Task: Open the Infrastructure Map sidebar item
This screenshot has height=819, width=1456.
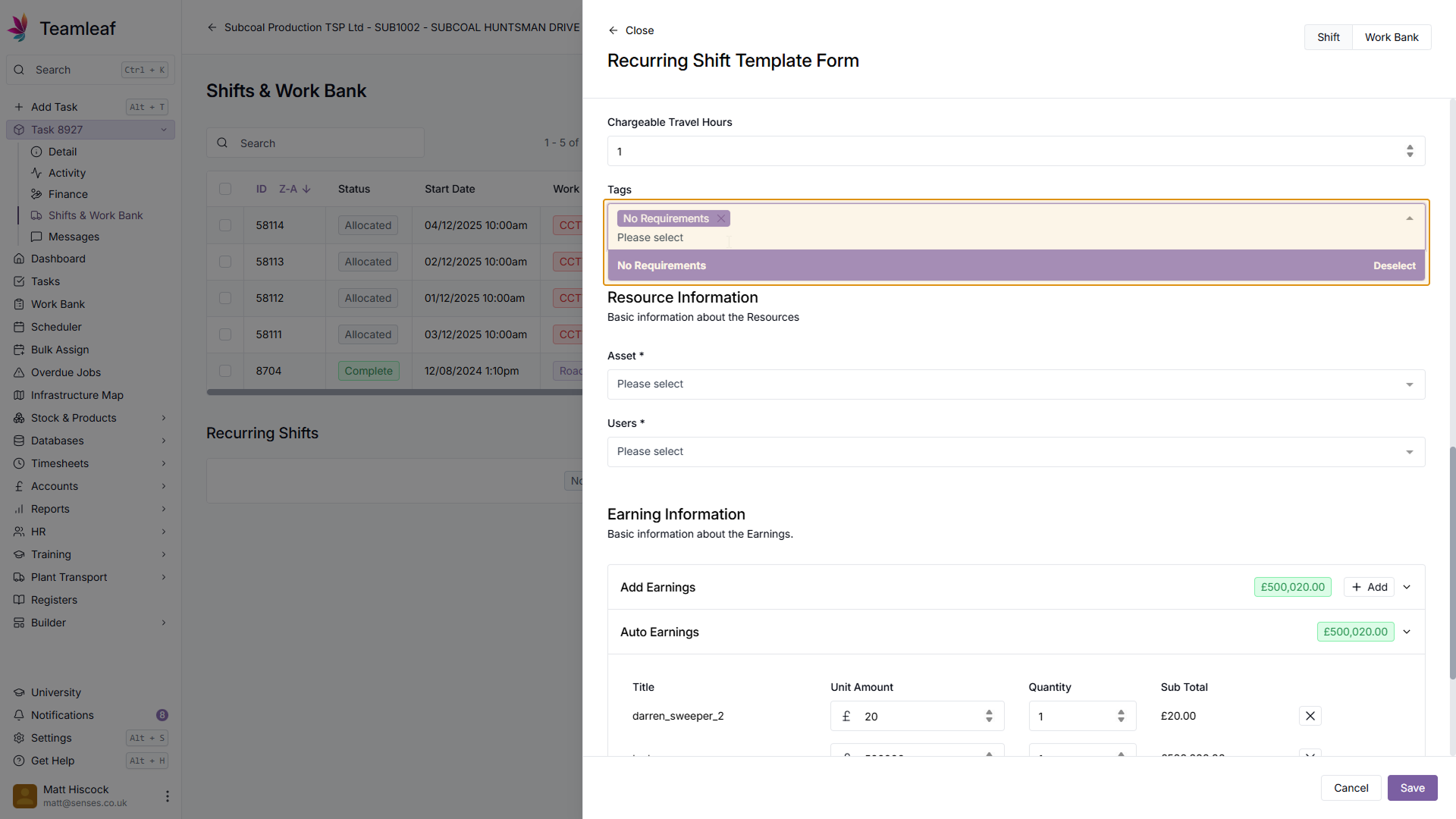Action: [77, 395]
